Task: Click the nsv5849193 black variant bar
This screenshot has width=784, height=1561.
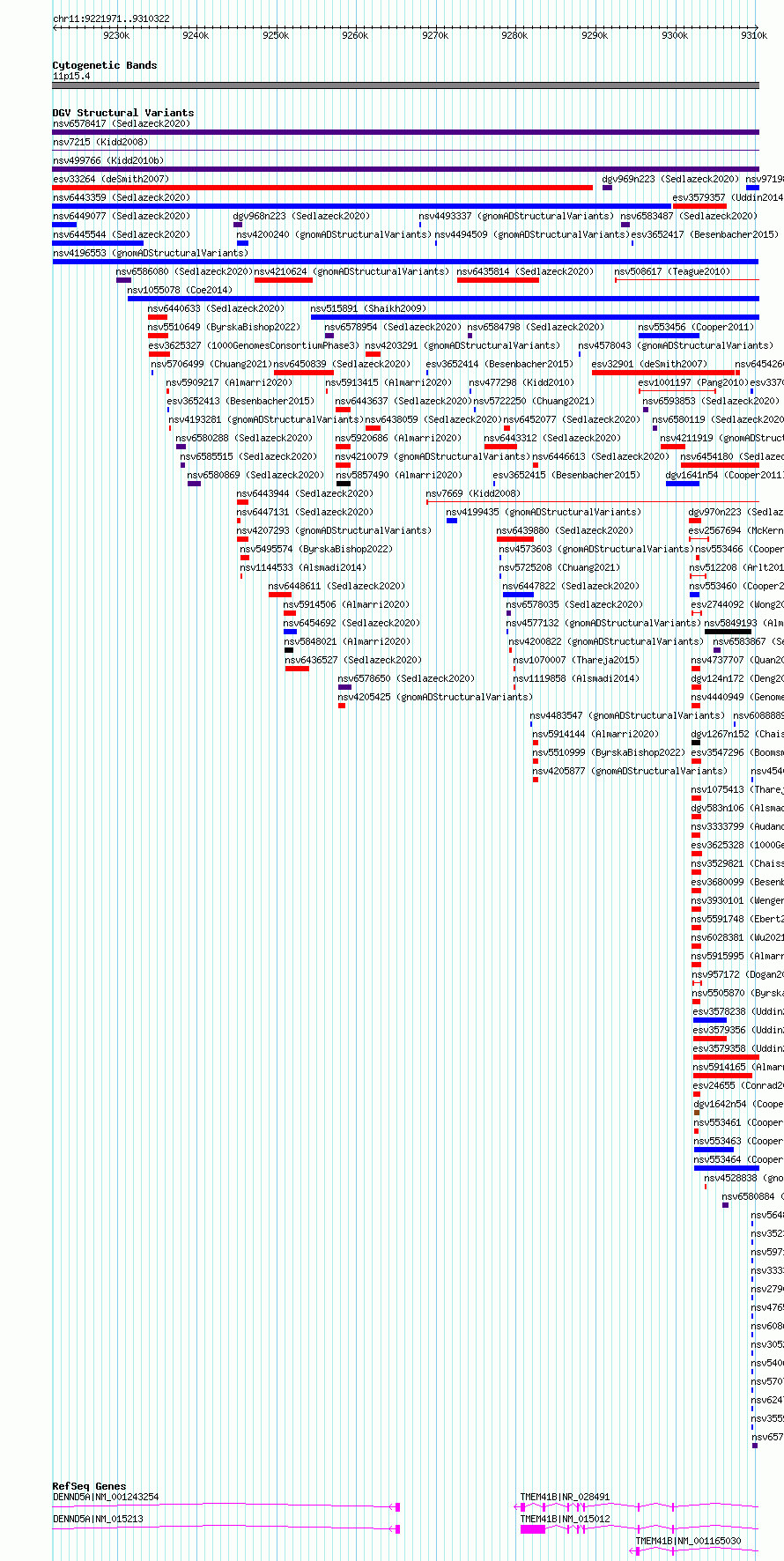Action: (x=729, y=631)
